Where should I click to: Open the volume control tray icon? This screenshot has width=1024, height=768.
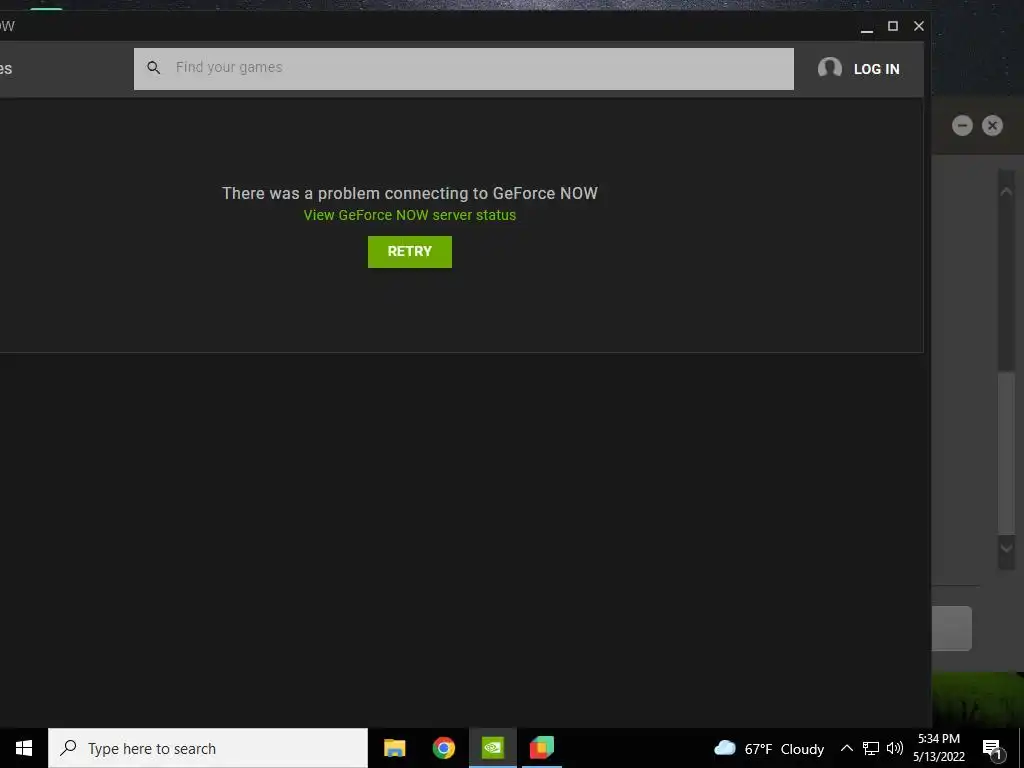(895, 748)
